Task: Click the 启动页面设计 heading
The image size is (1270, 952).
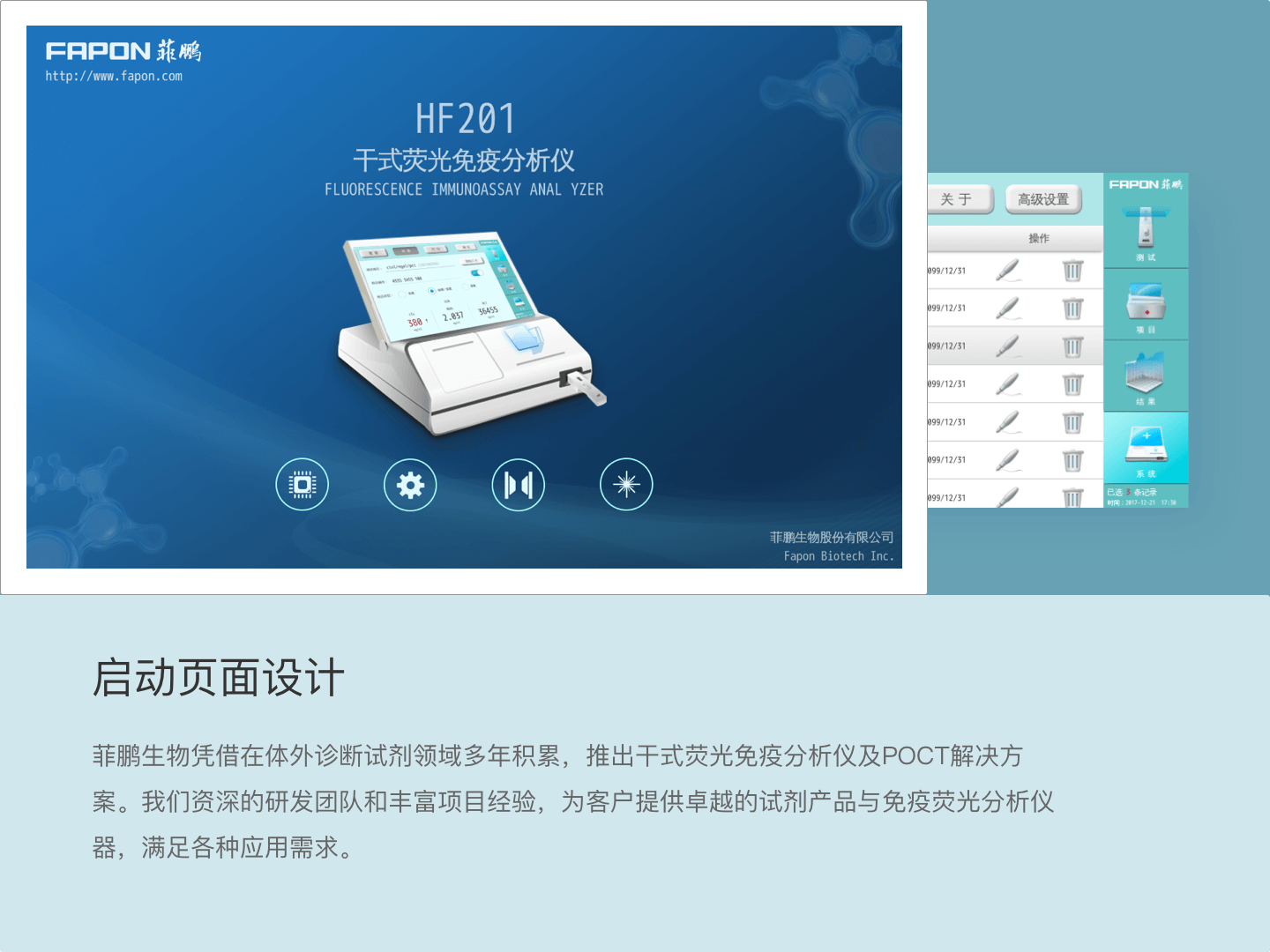Action: coord(219,678)
